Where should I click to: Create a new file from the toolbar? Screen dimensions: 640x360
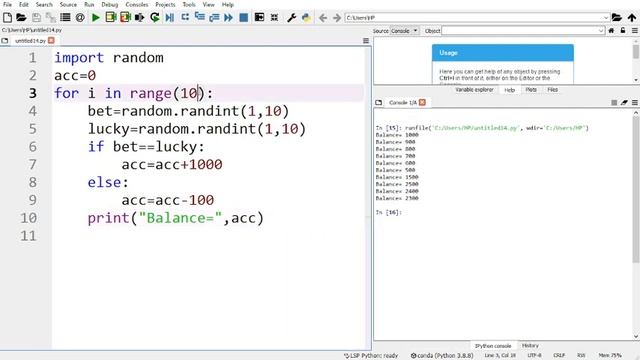point(7,18)
